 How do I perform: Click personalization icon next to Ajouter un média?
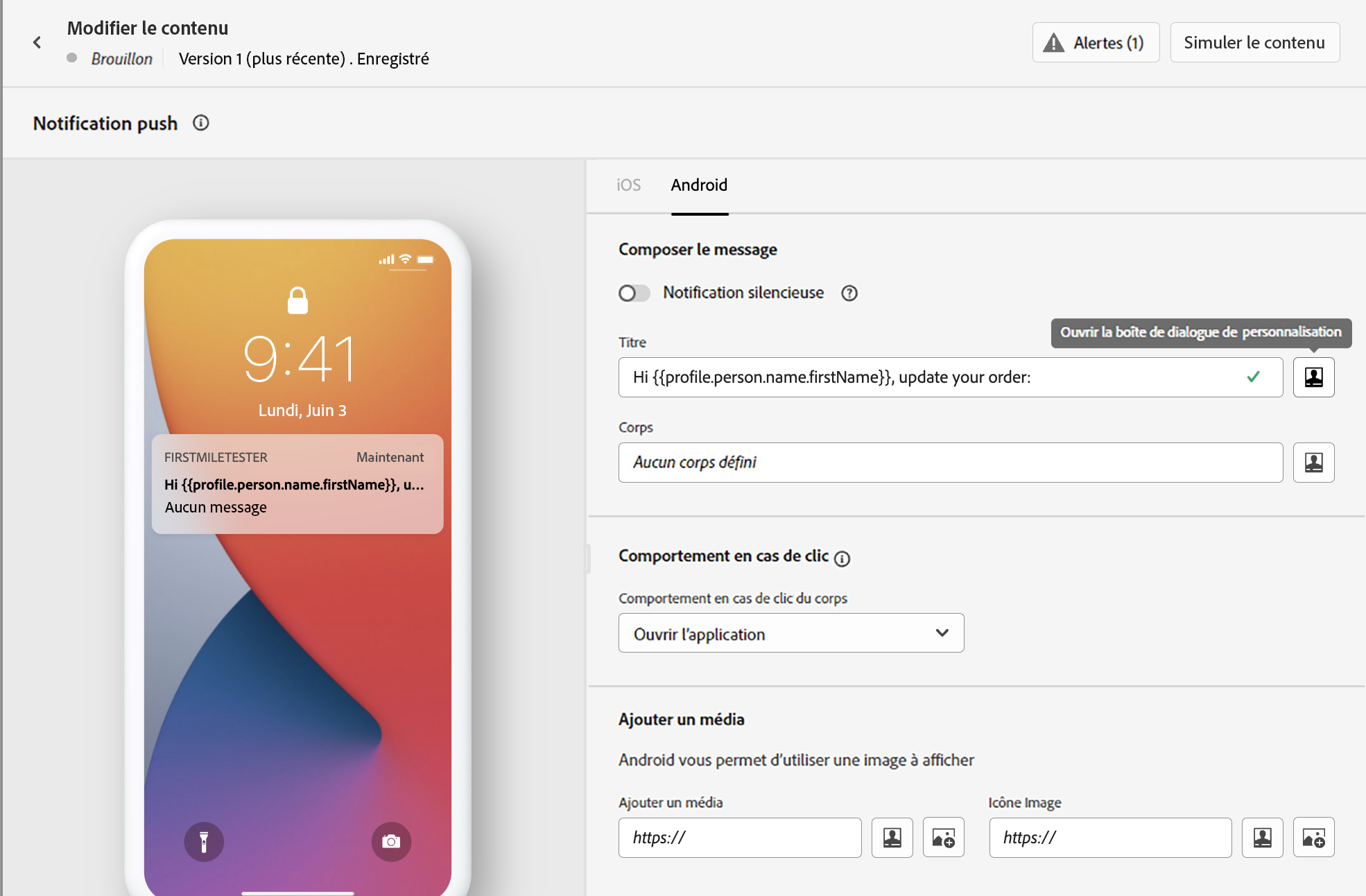892,838
